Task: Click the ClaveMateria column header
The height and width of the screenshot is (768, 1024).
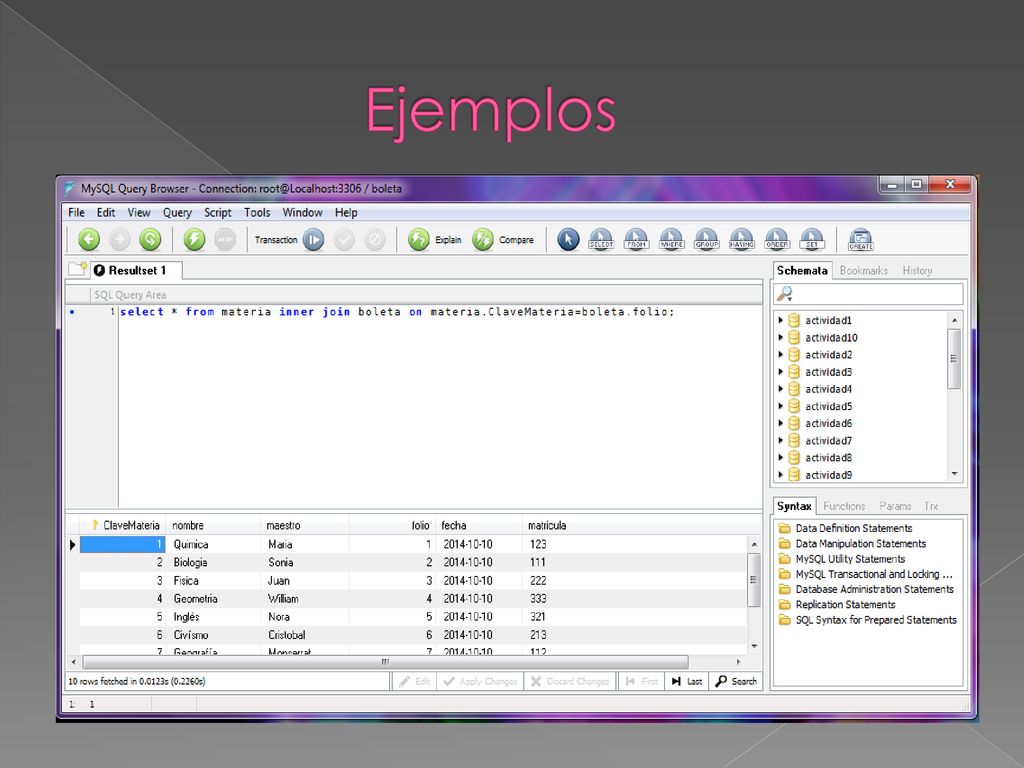Action: [122, 525]
